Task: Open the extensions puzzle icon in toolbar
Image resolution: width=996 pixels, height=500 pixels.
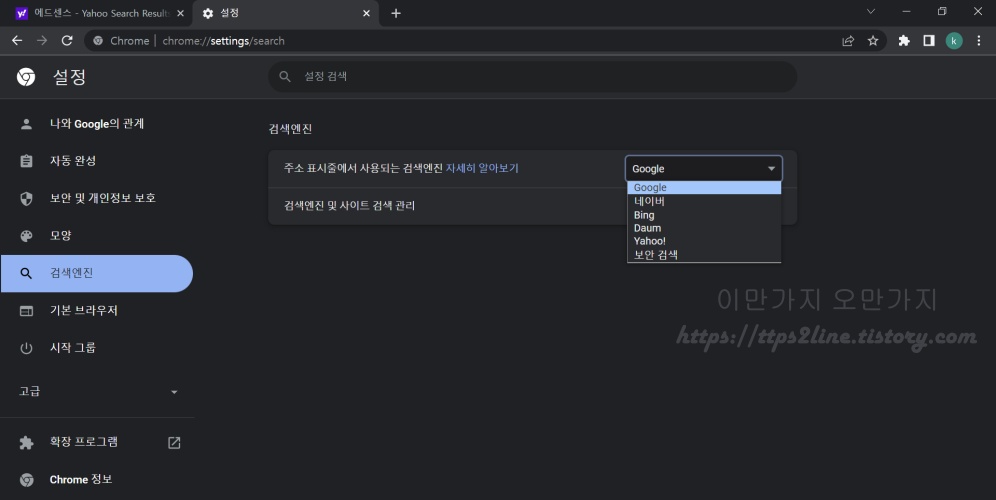Action: point(904,41)
